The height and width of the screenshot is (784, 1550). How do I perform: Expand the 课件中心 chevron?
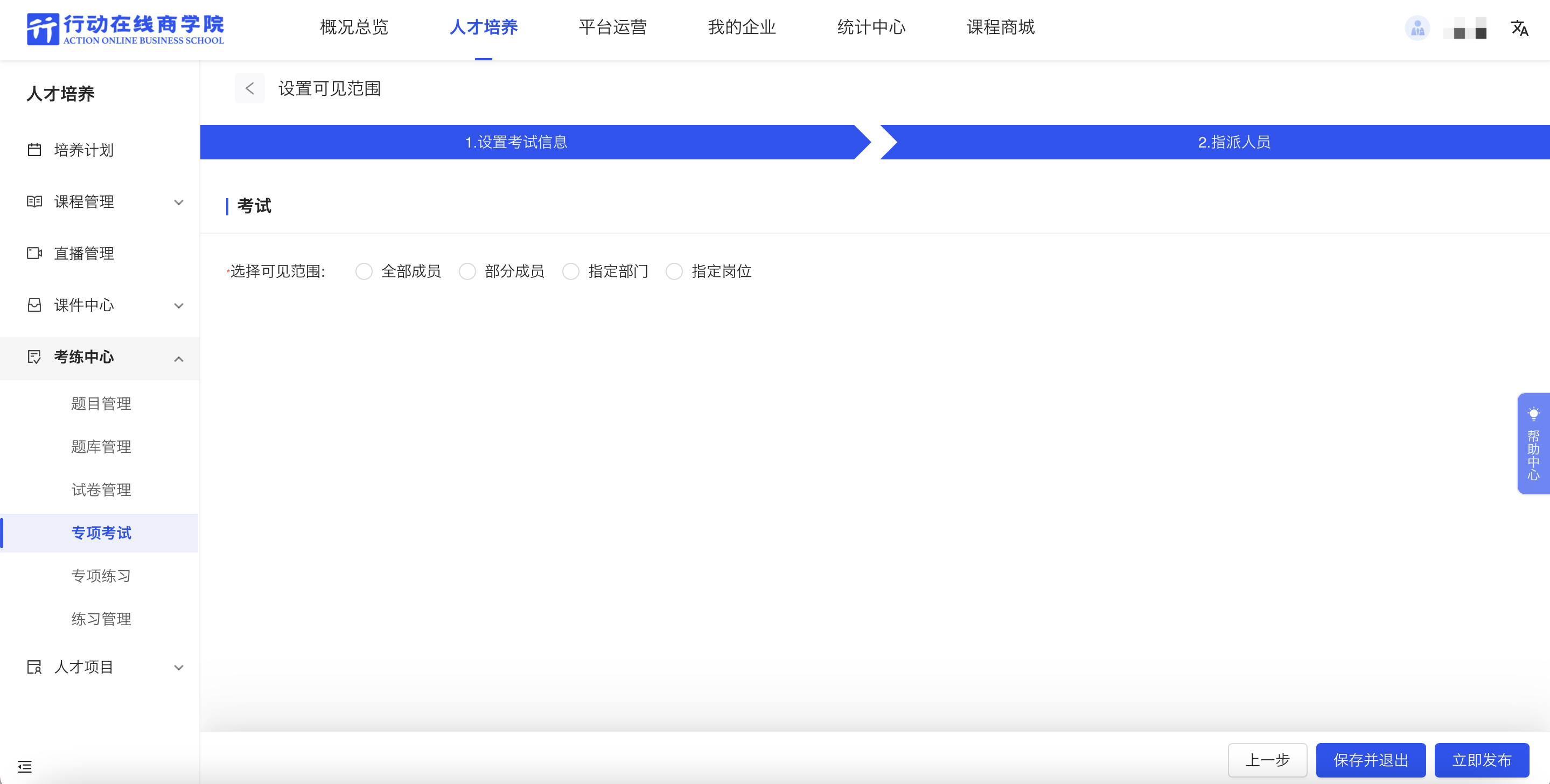pos(179,306)
